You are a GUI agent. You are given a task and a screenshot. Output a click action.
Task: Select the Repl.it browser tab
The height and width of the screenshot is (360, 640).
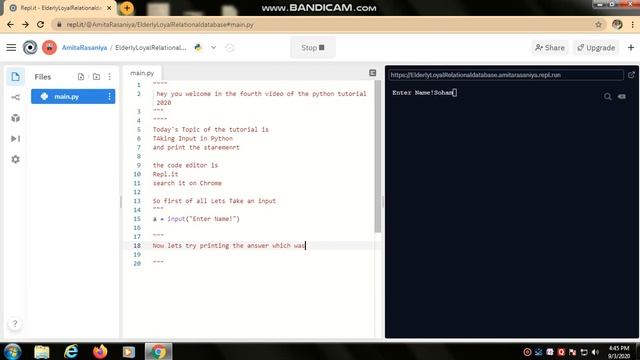point(60,8)
